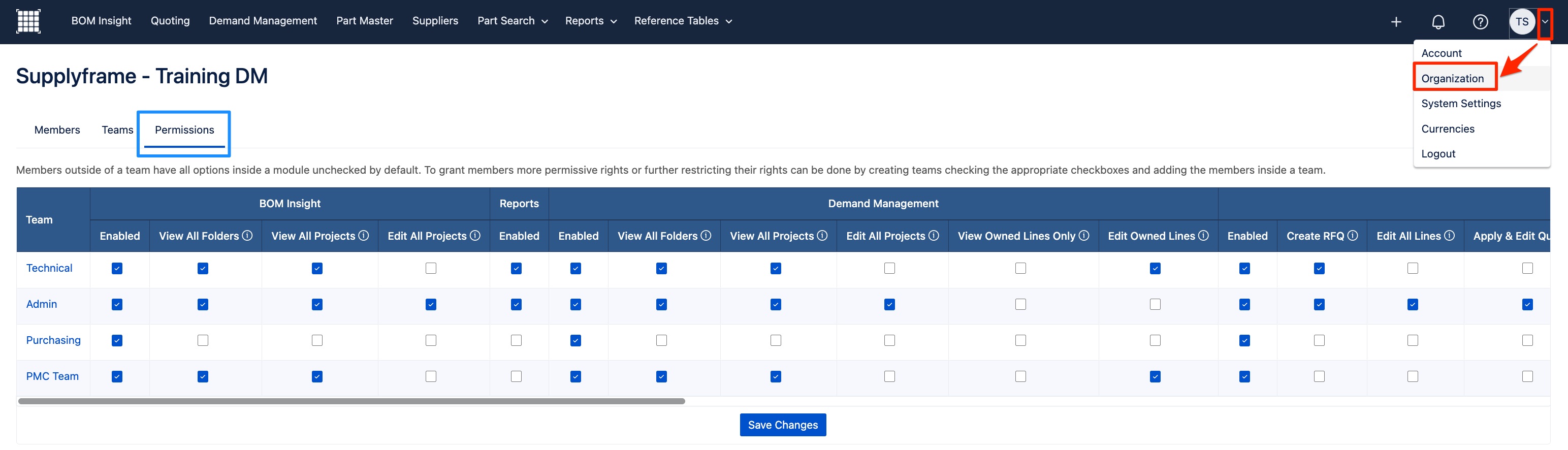Uncheck Admin Reports Enabled checkbox
Image resolution: width=1568 pixels, height=450 pixels.
(516, 304)
